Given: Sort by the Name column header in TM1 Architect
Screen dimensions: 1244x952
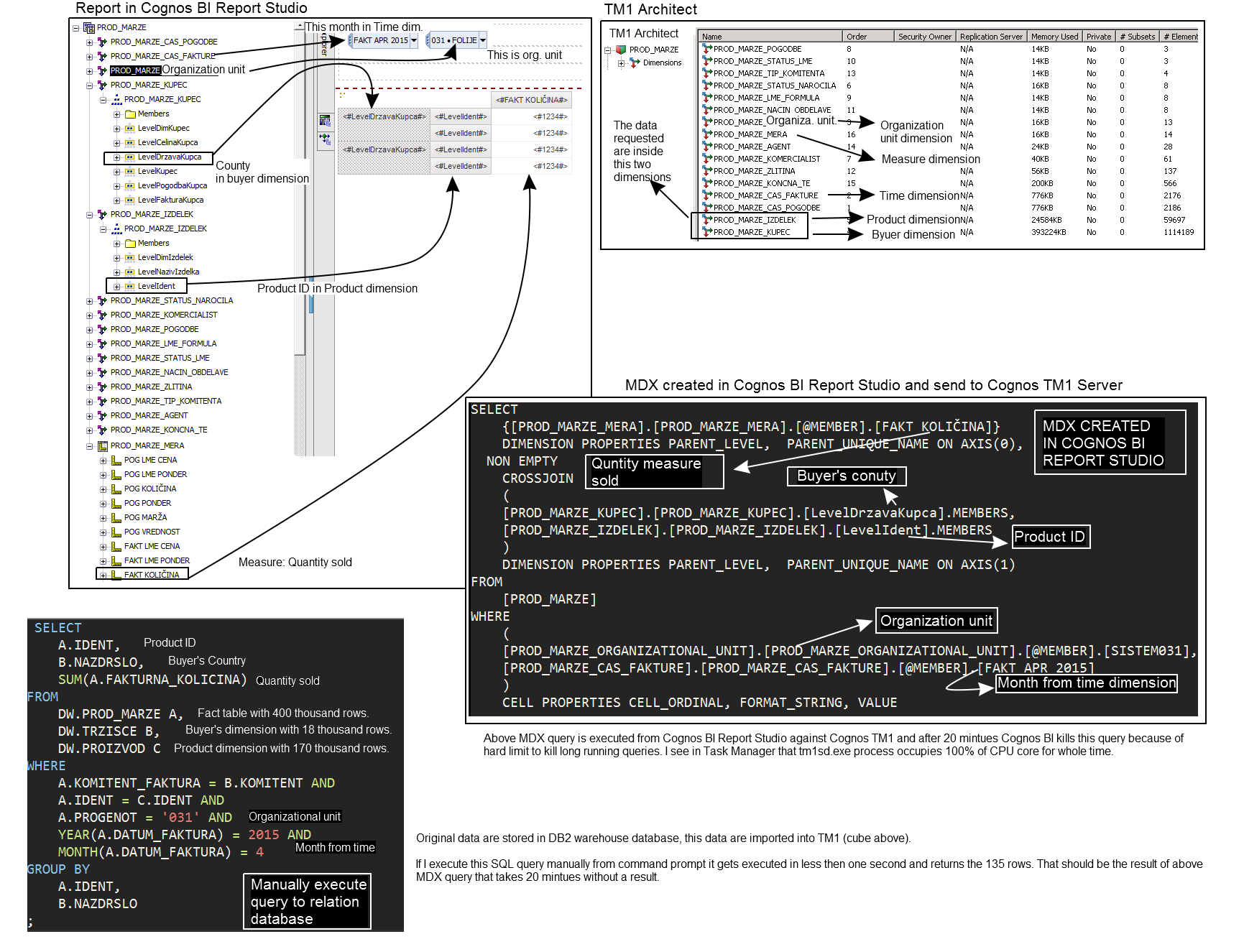Looking at the screenshot, I should click(770, 37).
